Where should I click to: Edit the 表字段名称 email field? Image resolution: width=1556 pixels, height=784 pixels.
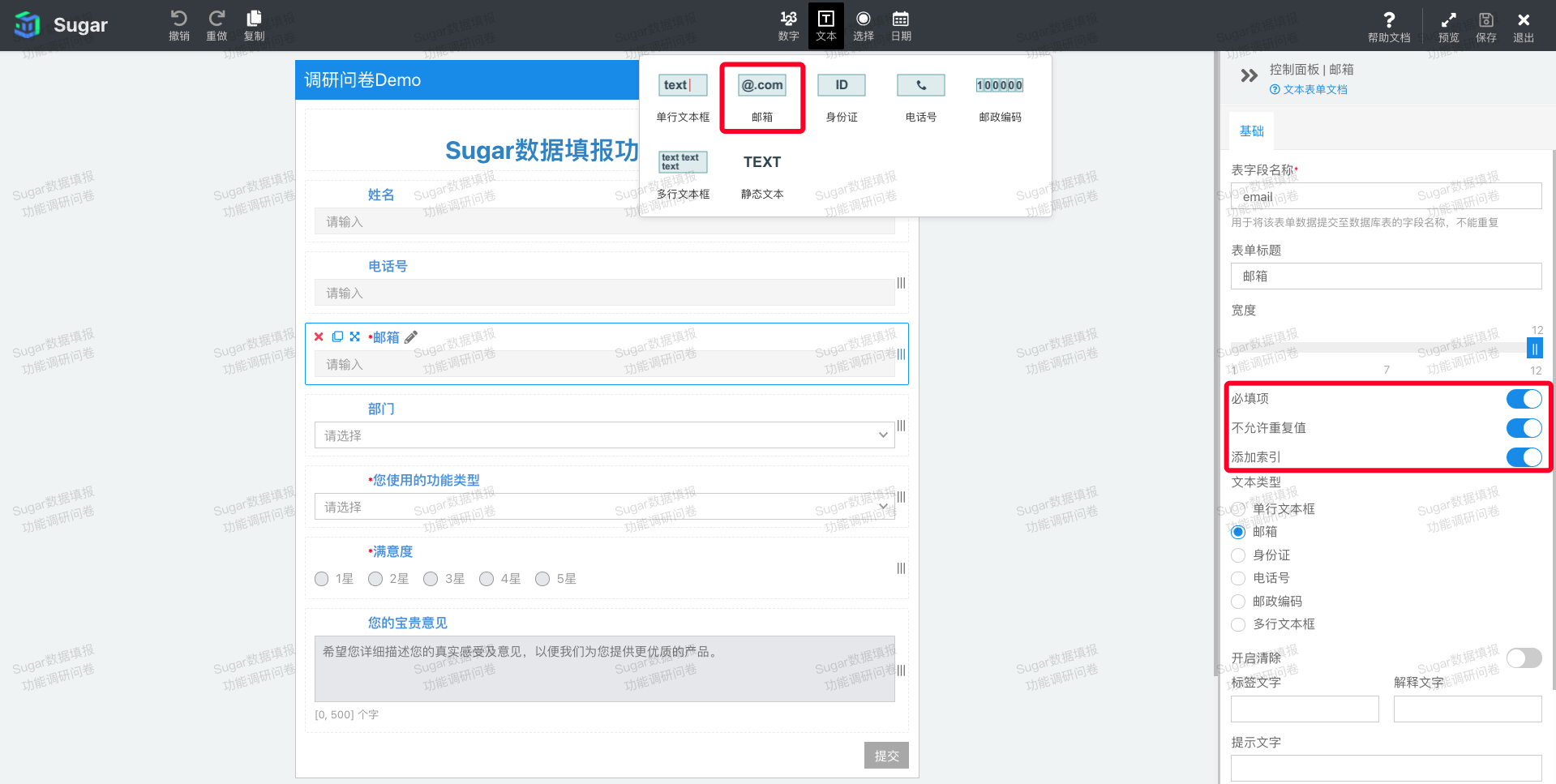[x=1386, y=196]
